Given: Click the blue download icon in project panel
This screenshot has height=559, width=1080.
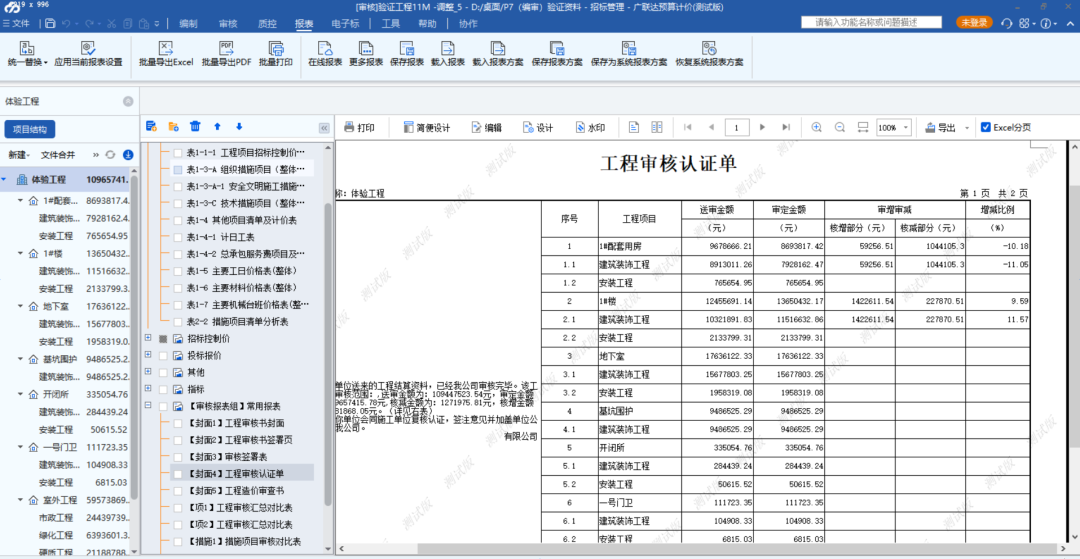Looking at the screenshot, I should pyautogui.click(x=127, y=155).
